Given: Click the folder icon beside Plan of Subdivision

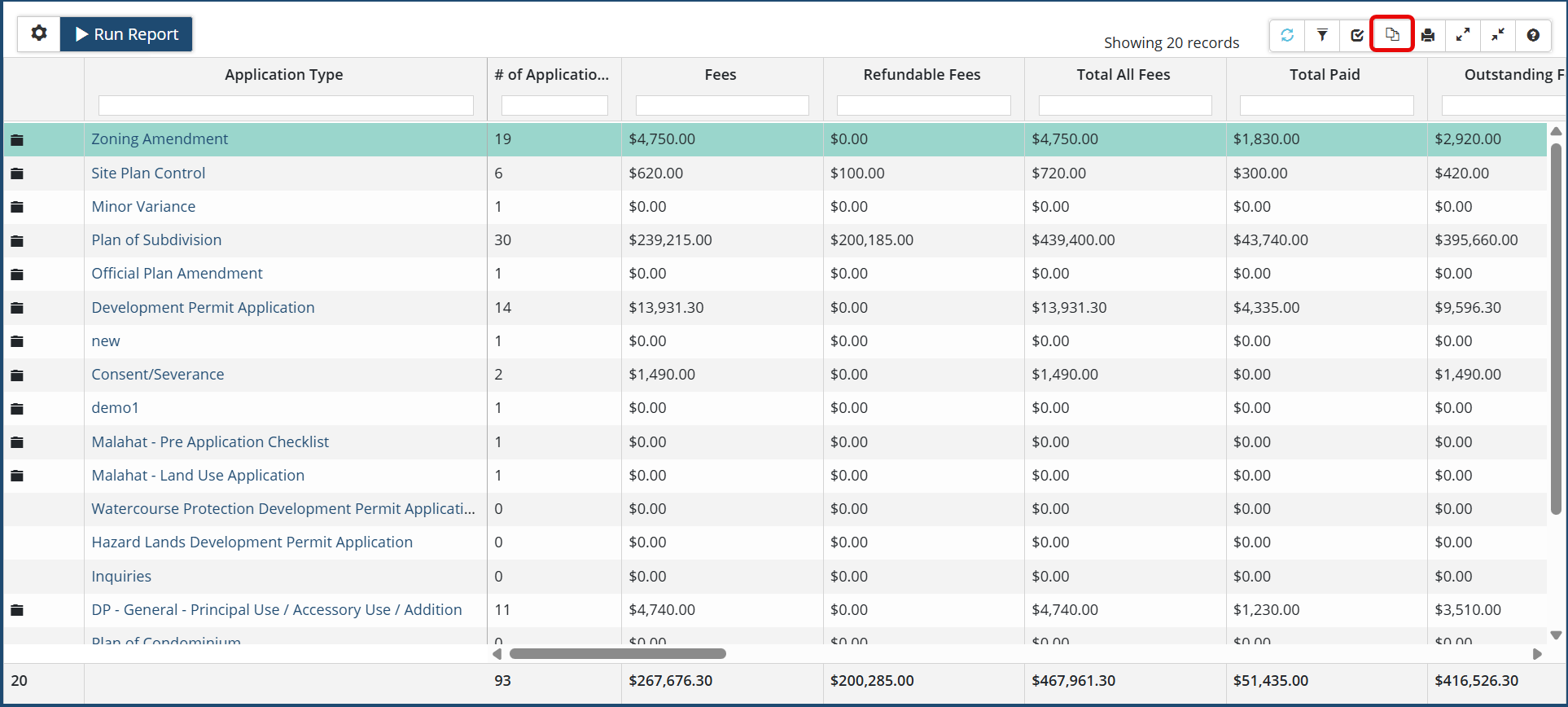Looking at the screenshot, I should pyautogui.click(x=17, y=241).
